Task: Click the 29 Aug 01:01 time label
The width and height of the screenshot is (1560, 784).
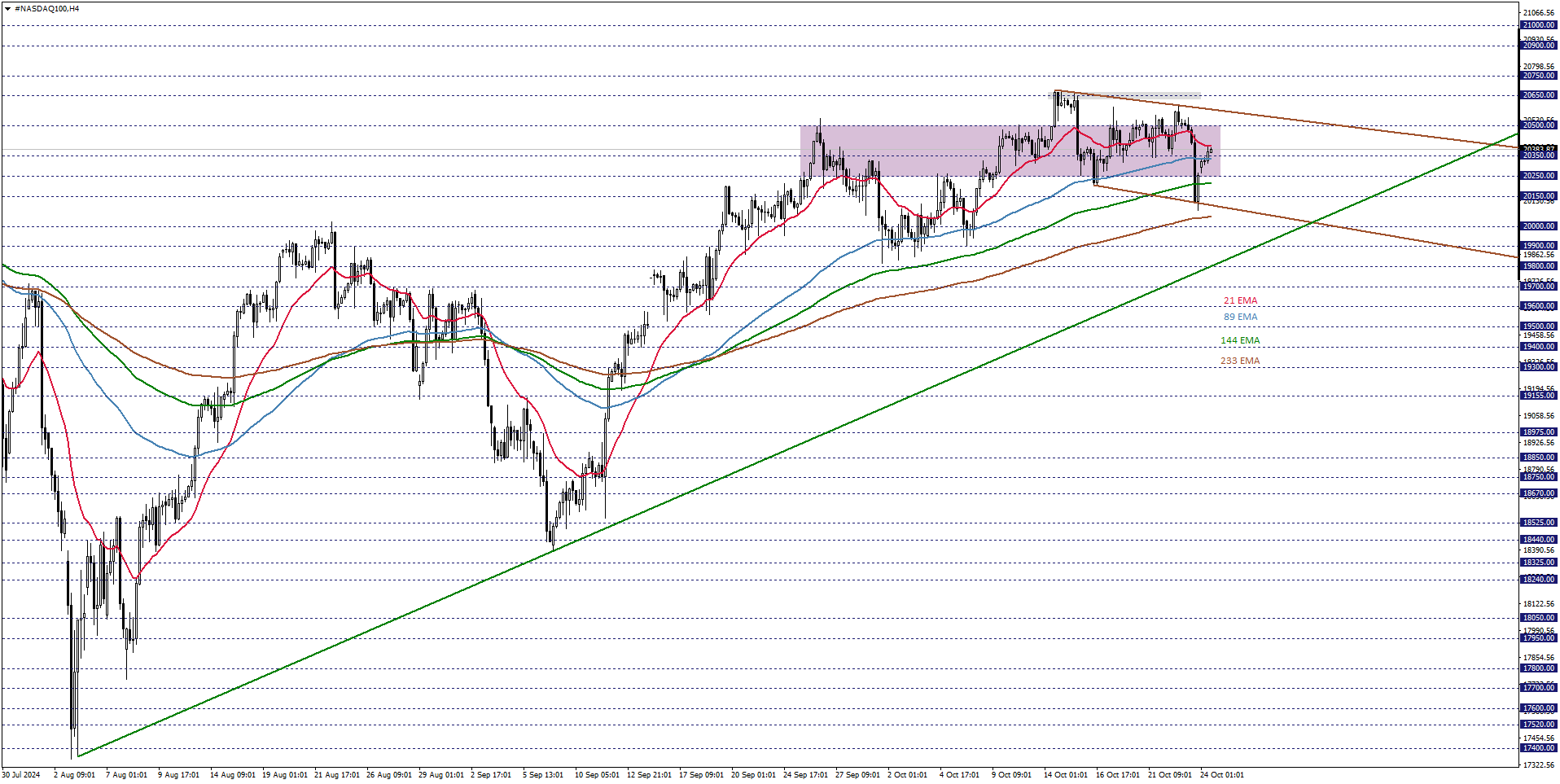Action: point(441,775)
